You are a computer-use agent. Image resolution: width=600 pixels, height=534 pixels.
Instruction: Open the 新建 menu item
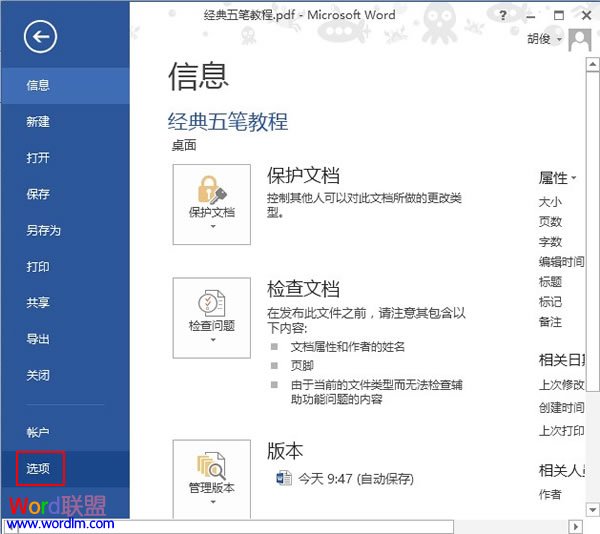pyautogui.click(x=38, y=122)
